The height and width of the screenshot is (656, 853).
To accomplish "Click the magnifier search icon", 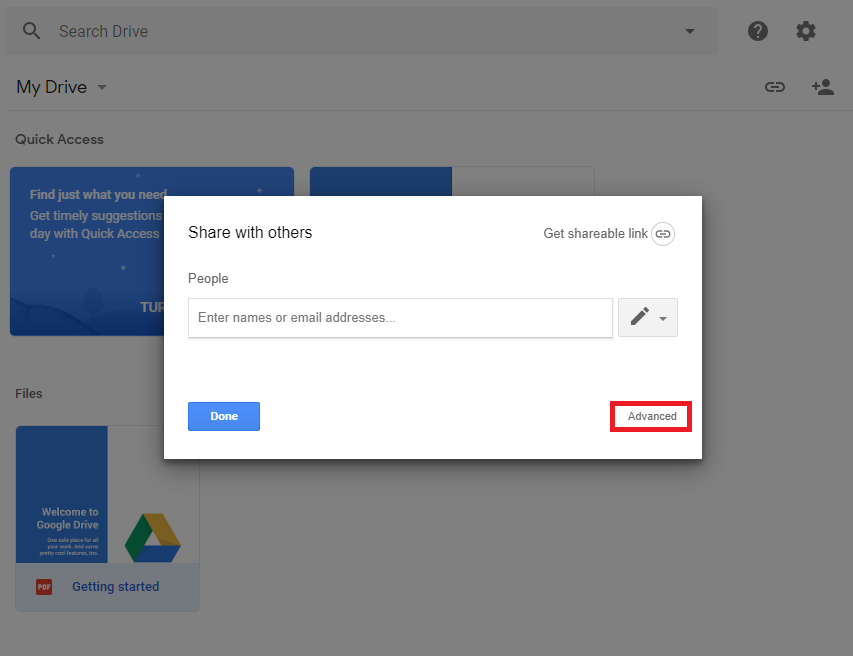I will [x=32, y=31].
